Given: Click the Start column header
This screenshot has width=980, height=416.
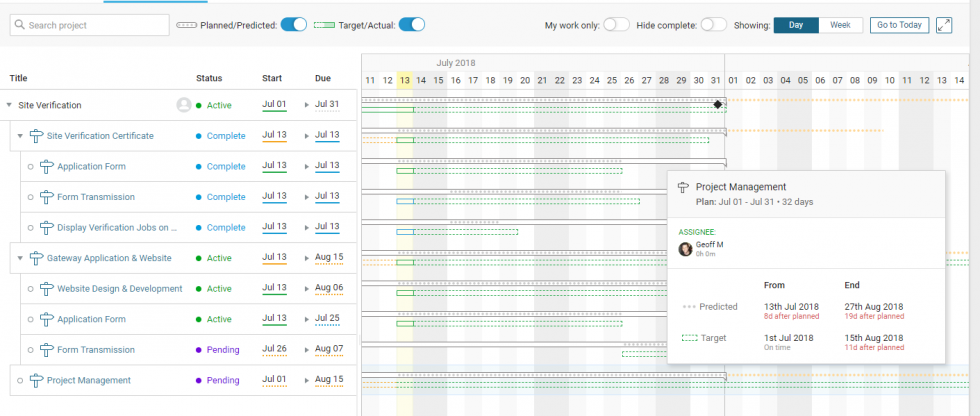Looking at the screenshot, I should coord(272,78).
